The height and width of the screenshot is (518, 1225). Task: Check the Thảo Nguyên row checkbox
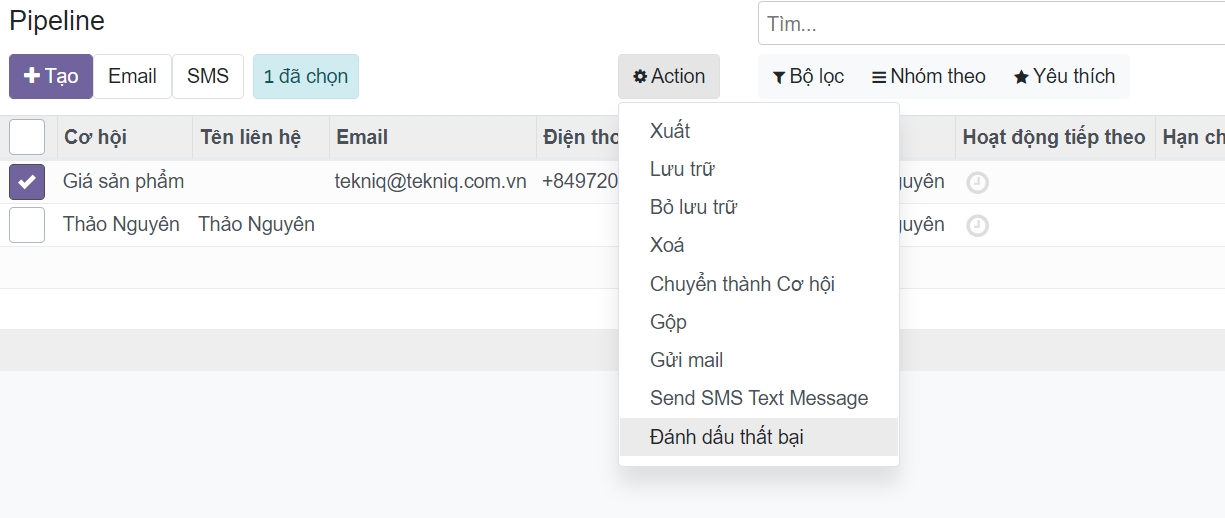[x=27, y=225]
